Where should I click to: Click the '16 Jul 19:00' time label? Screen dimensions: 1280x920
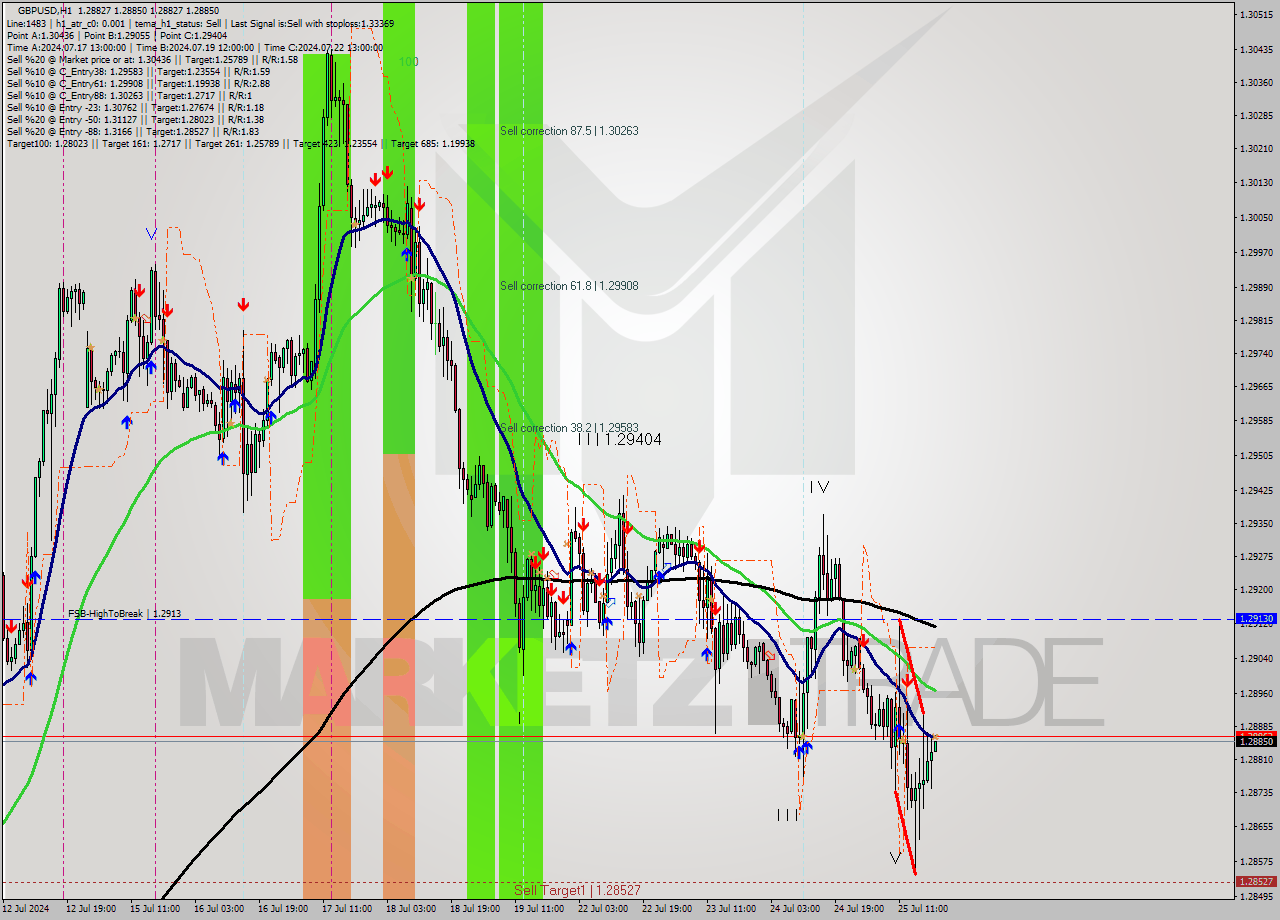click(x=283, y=908)
